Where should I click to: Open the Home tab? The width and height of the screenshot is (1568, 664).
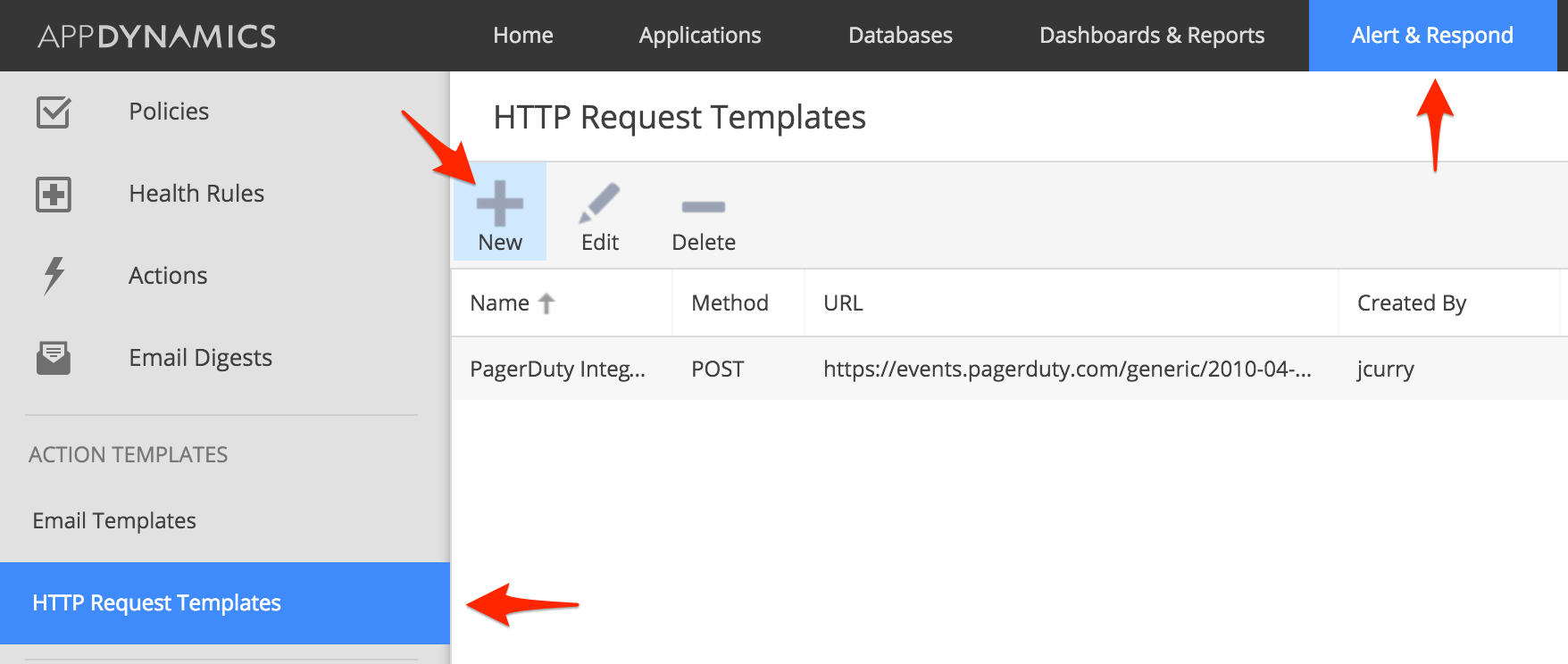[523, 36]
